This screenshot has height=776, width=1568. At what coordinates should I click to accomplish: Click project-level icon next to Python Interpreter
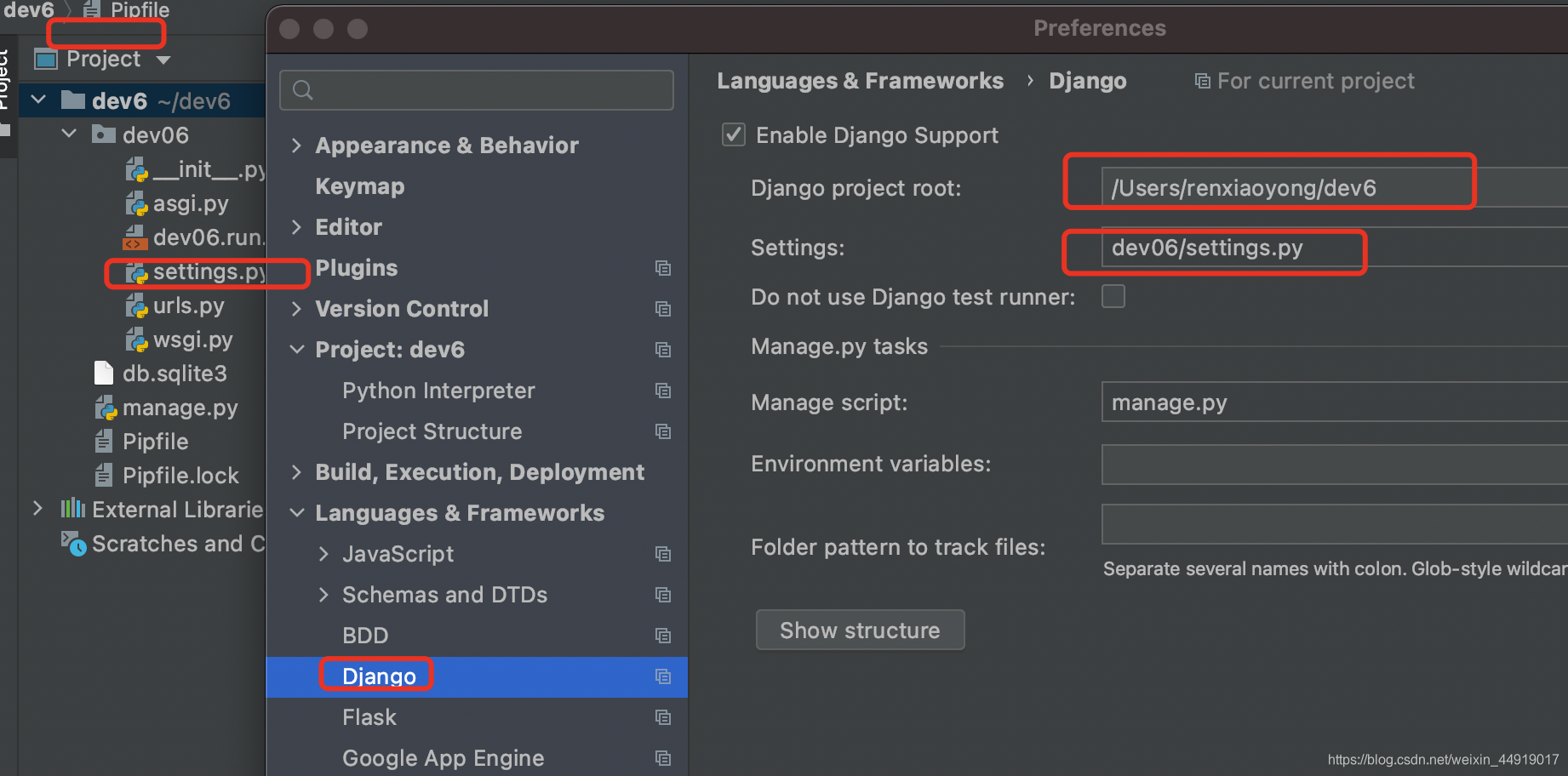663,391
